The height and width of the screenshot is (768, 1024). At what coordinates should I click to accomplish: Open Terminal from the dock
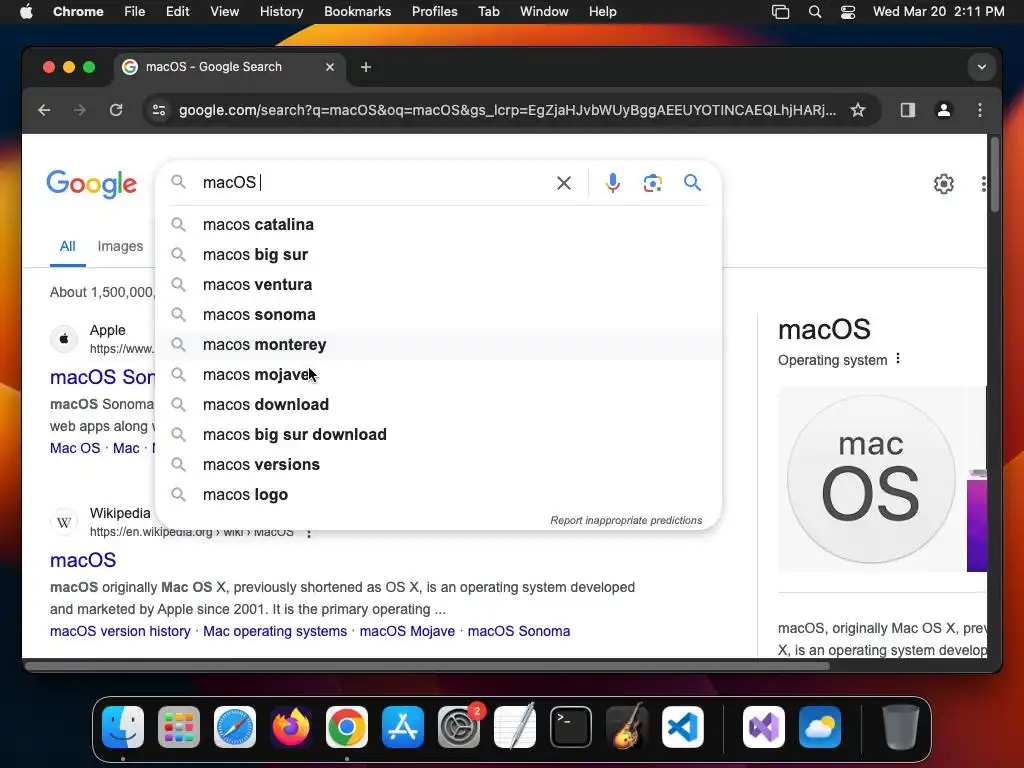tap(571, 727)
